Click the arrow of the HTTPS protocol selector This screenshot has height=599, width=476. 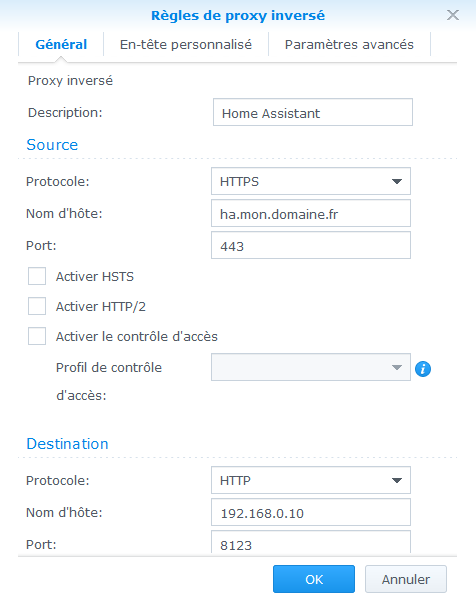point(397,181)
